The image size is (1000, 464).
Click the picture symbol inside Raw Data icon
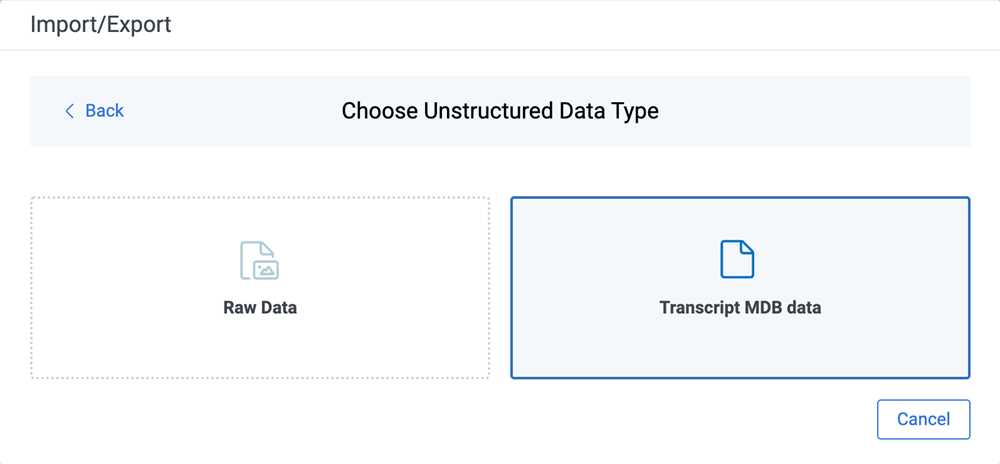coord(267,270)
